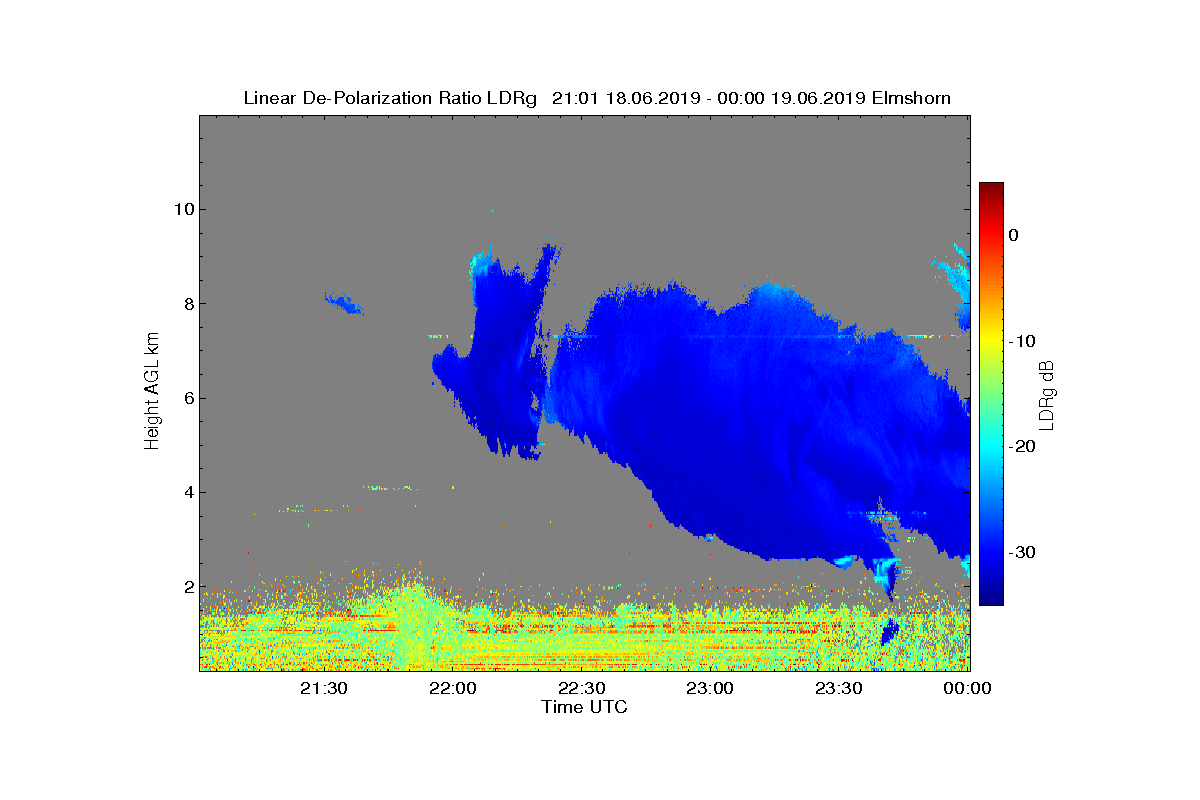Click the yellow band of the colorbar
This screenshot has width=1200, height=800.
point(991,342)
